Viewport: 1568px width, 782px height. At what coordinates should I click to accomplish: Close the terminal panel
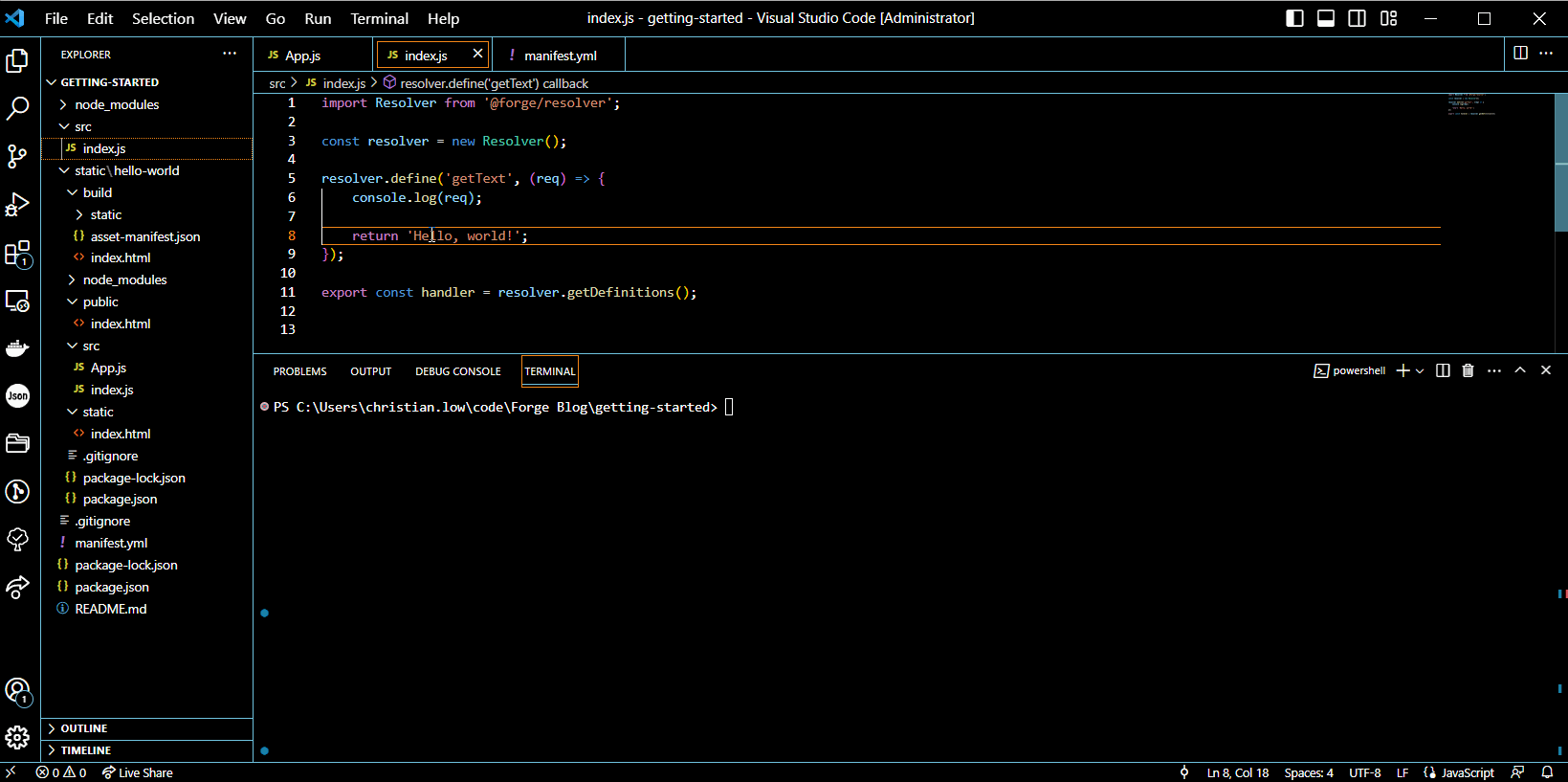[1546, 370]
